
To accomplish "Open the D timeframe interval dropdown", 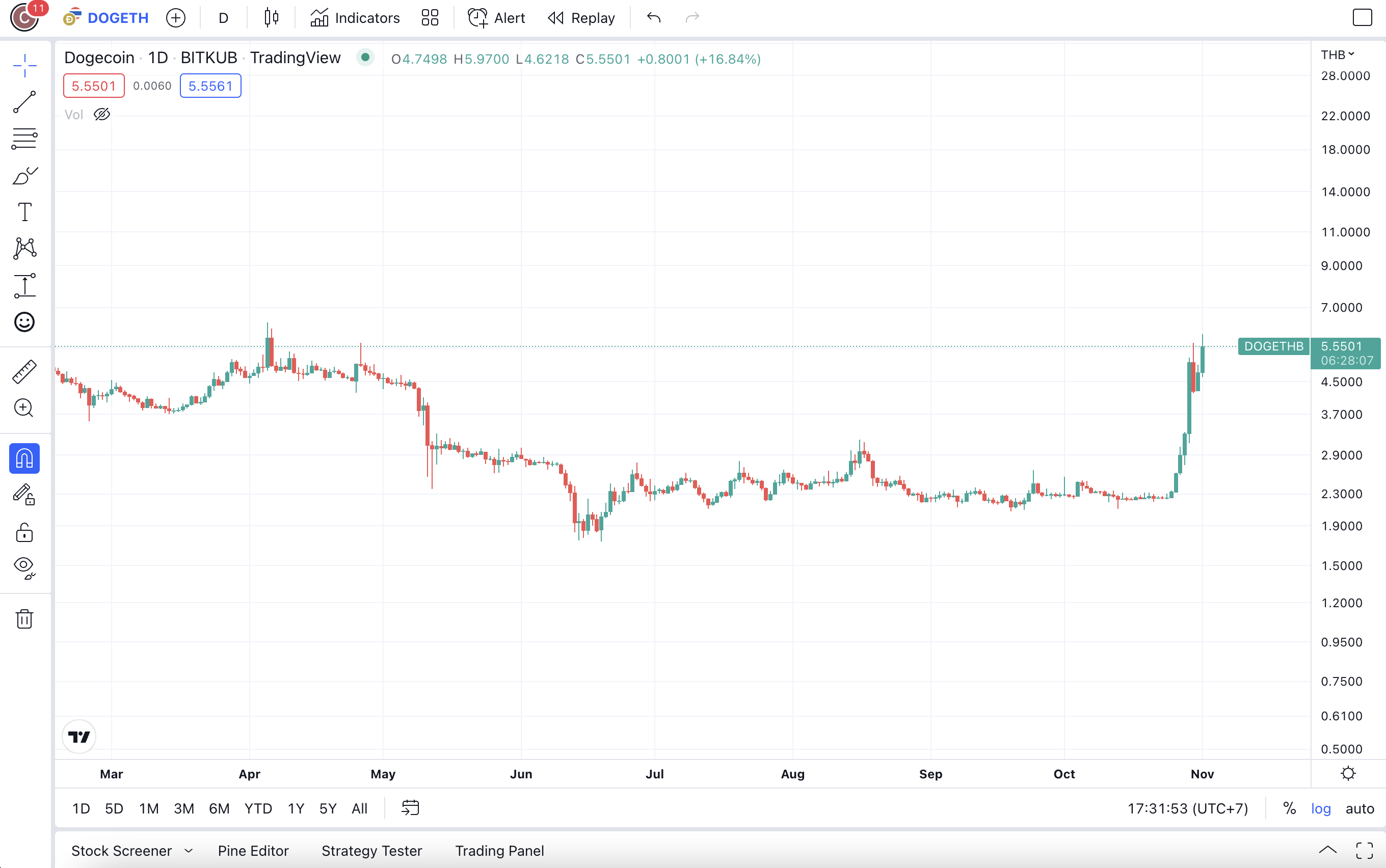I will pos(223,18).
